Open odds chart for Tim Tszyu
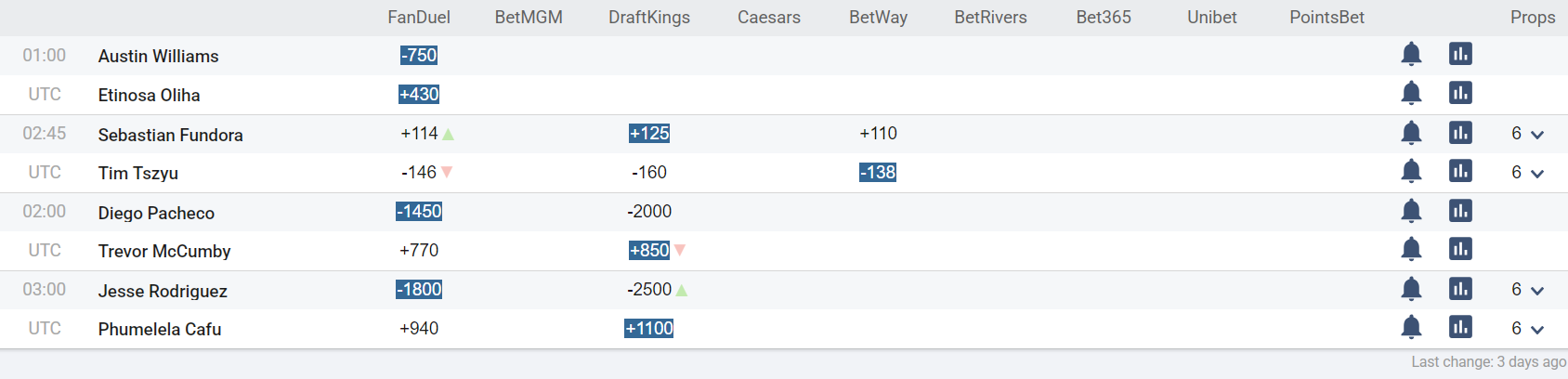The image size is (1568, 379). pos(1460,171)
